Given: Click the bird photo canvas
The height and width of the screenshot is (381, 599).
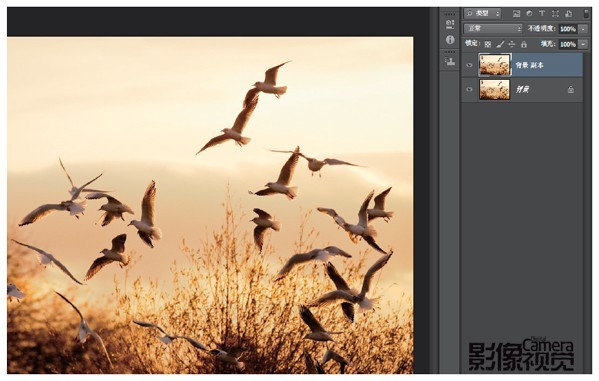Looking at the screenshot, I should 210,205.
